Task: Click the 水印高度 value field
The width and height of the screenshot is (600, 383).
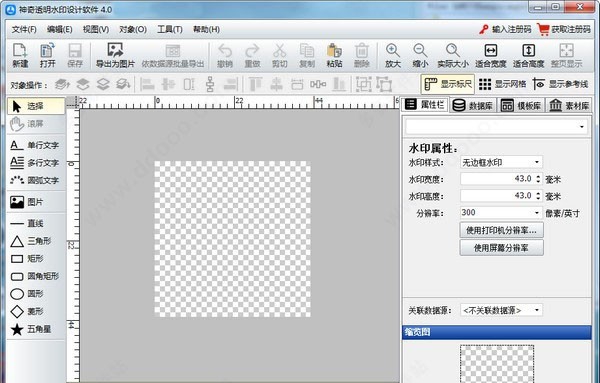Action: pyautogui.click(x=497, y=196)
